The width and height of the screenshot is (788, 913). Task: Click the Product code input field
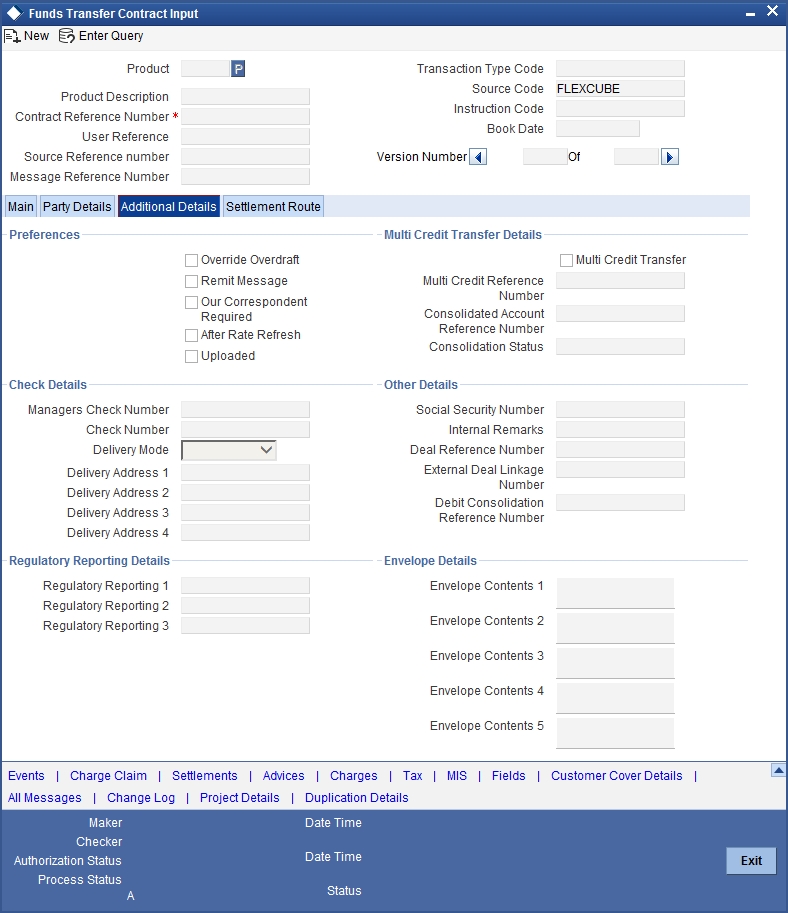(205, 69)
